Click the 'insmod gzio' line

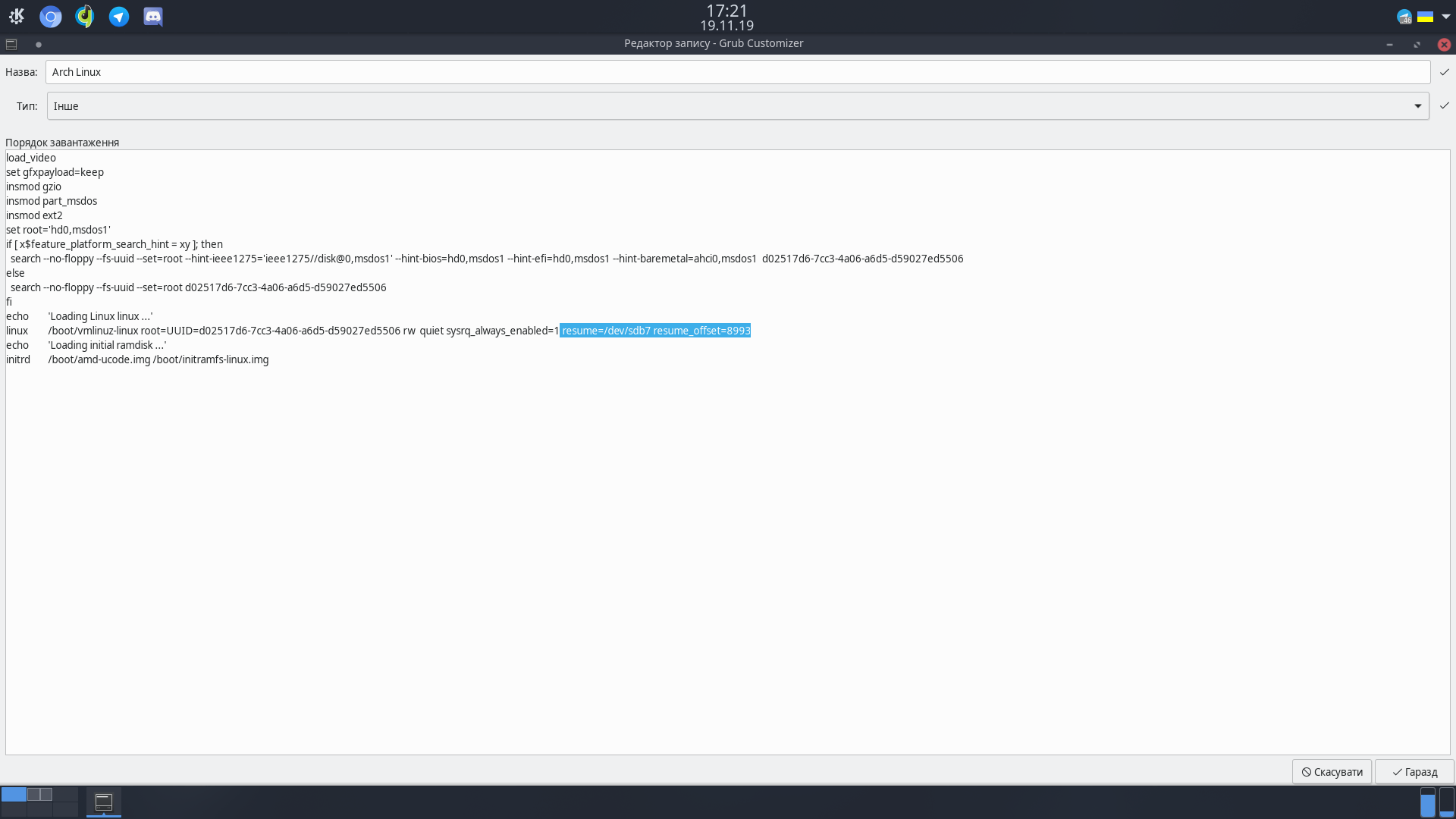pyautogui.click(x=33, y=187)
